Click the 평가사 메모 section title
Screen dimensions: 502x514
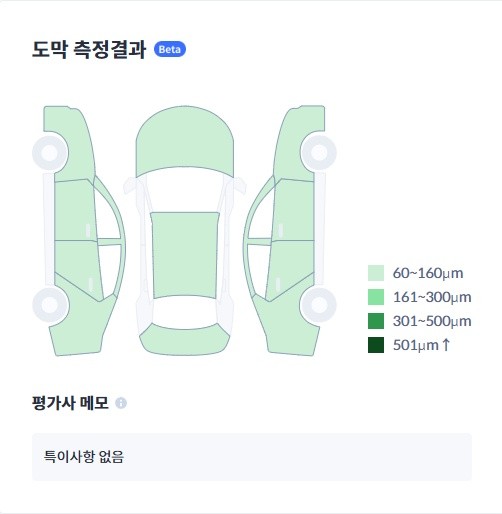70,403
